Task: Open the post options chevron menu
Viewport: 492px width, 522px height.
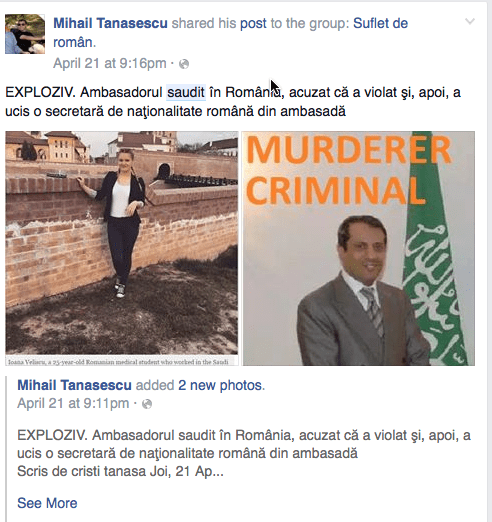Action: (470, 22)
